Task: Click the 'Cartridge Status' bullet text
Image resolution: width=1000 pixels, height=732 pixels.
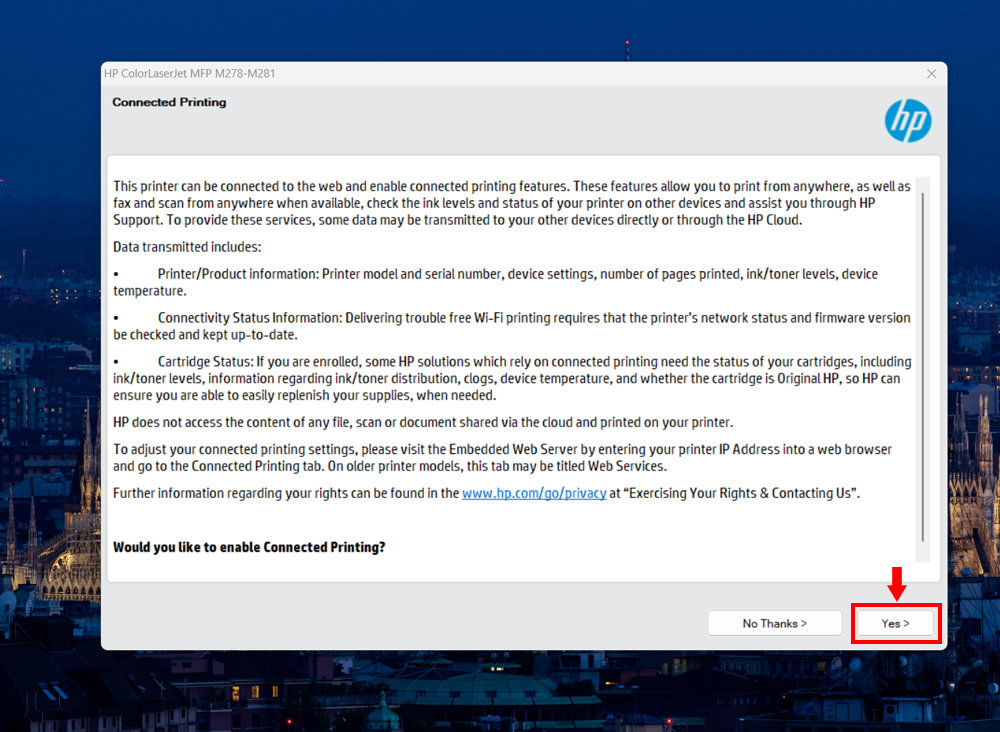Action: [x=512, y=378]
